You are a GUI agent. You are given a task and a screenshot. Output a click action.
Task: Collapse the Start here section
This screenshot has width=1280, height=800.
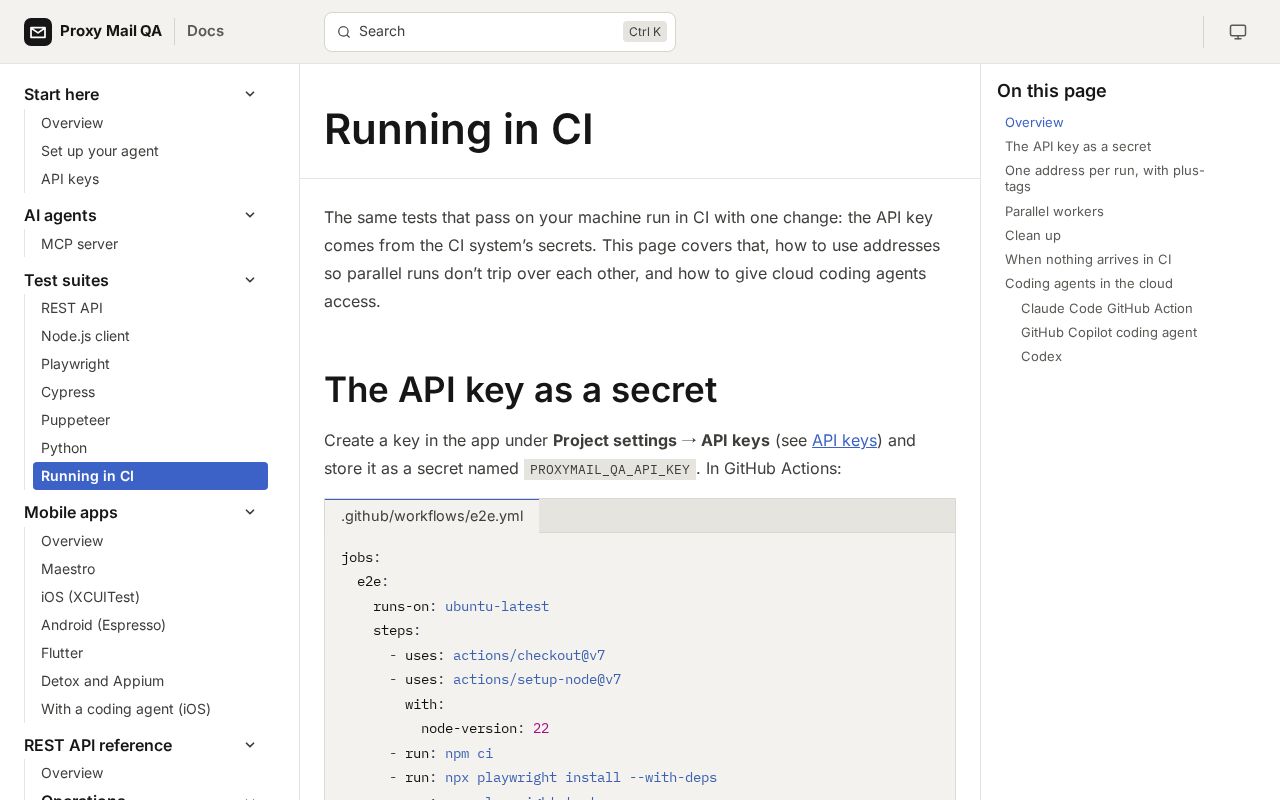250,94
